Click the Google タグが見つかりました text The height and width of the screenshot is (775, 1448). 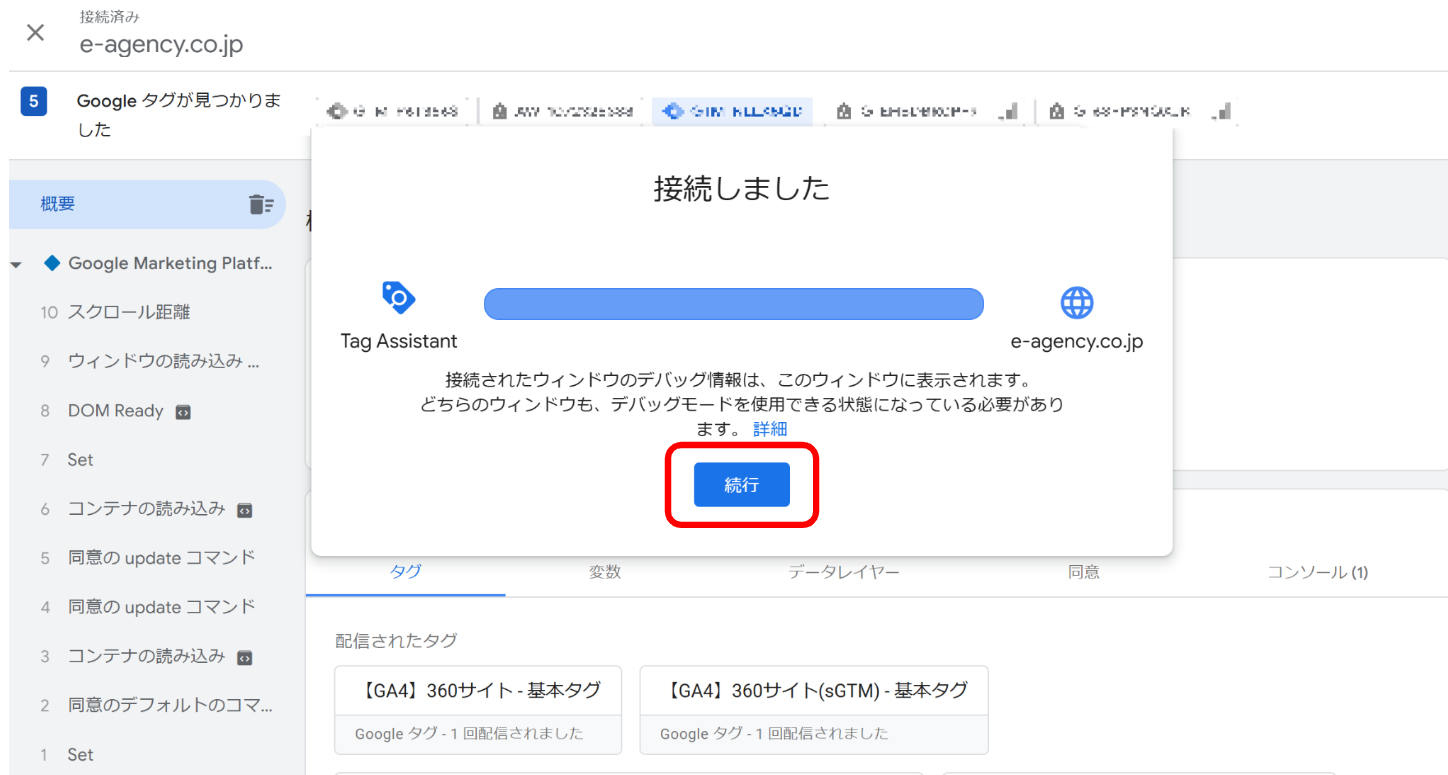(179, 115)
